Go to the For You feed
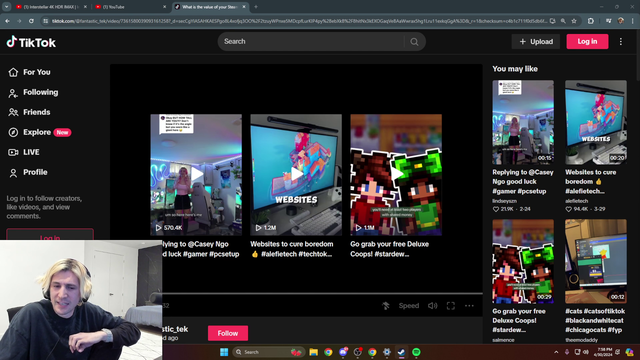Viewport: 640px width, 360px height. (x=29, y=72)
